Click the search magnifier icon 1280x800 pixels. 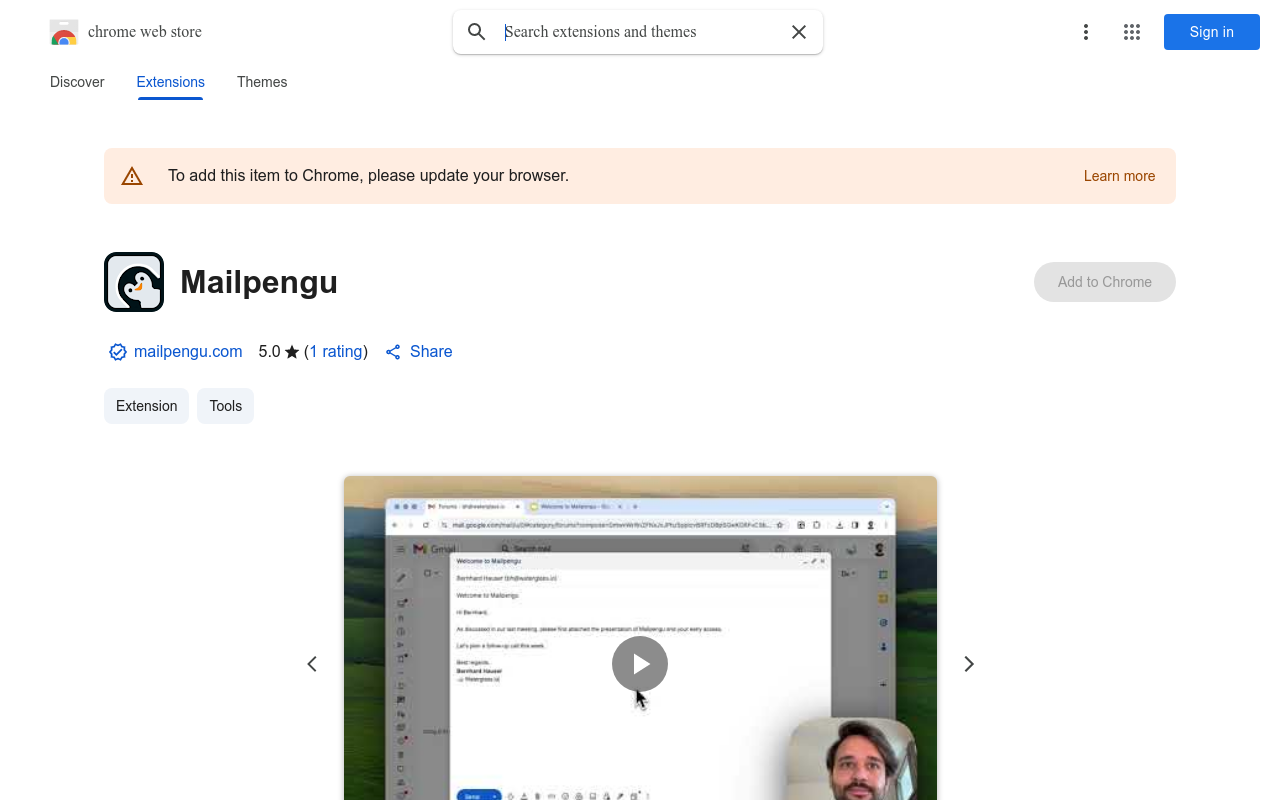[x=477, y=32]
